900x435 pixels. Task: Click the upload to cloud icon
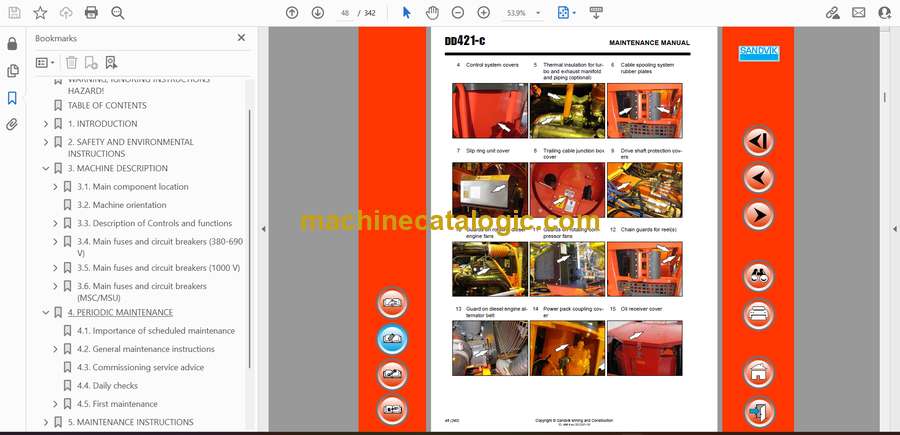[x=66, y=13]
